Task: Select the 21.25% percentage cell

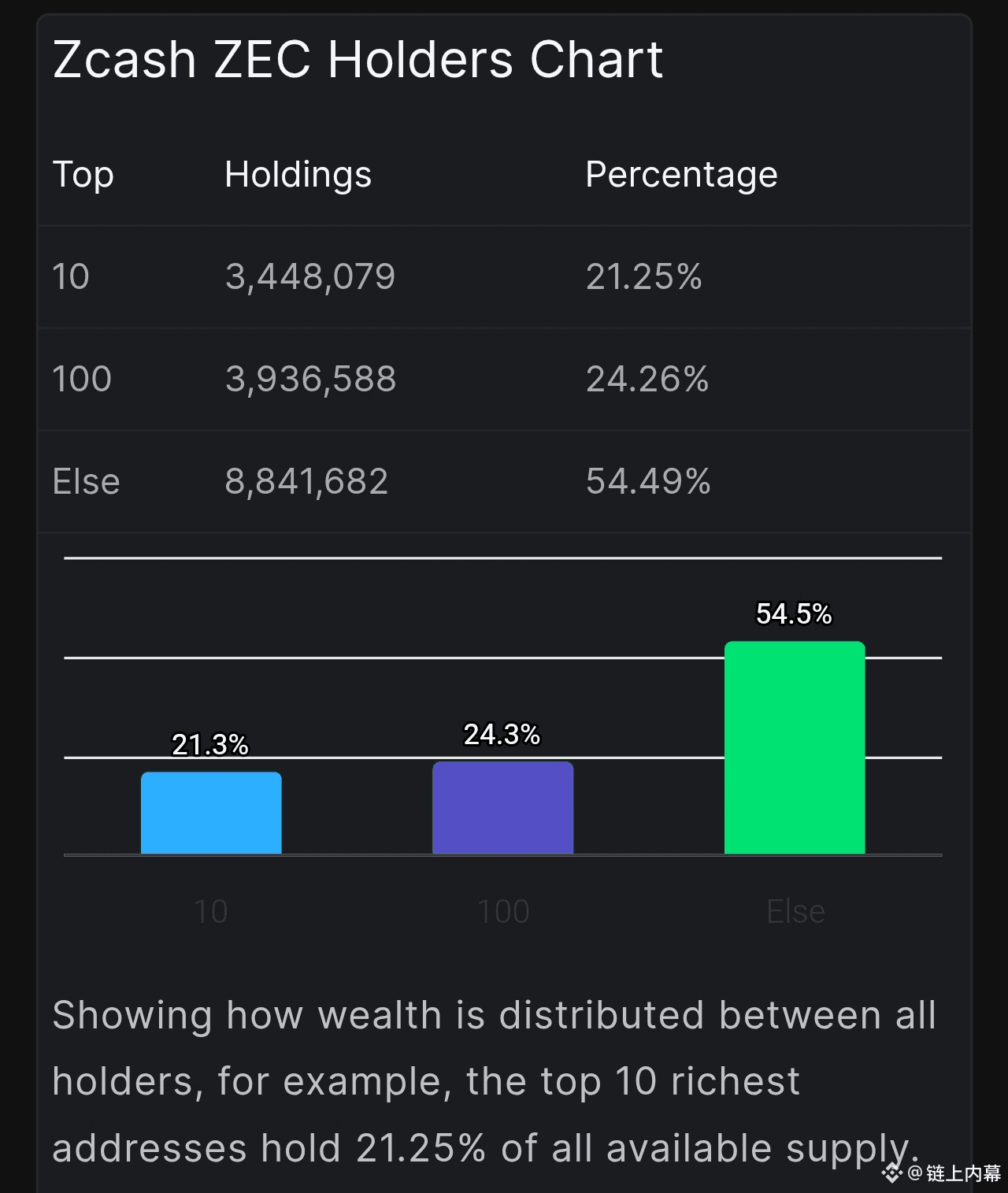Action: click(x=643, y=277)
